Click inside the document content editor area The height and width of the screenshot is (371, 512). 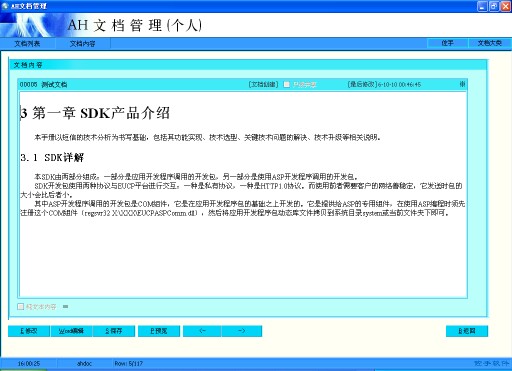pyautogui.click(x=243, y=194)
